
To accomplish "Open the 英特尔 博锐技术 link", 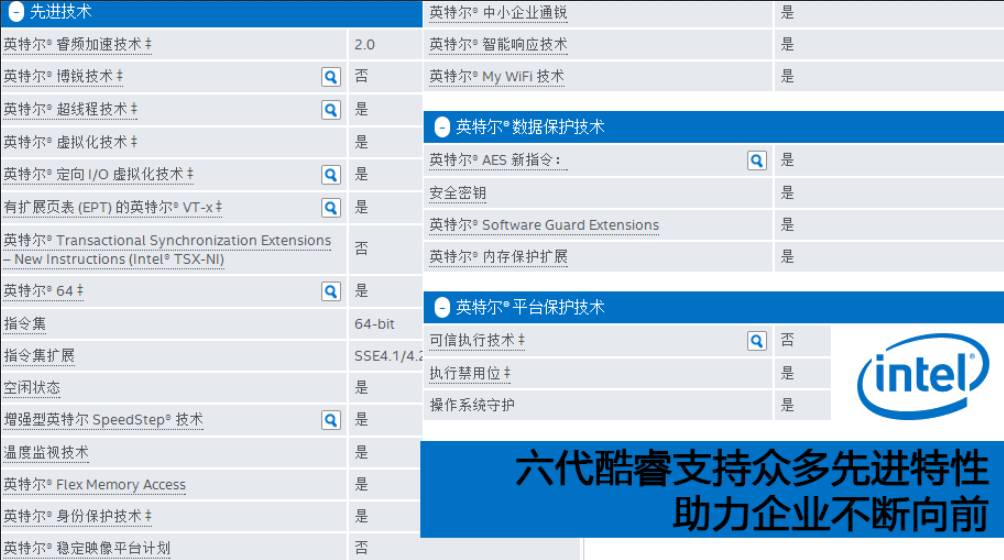I will (x=63, y=76).
